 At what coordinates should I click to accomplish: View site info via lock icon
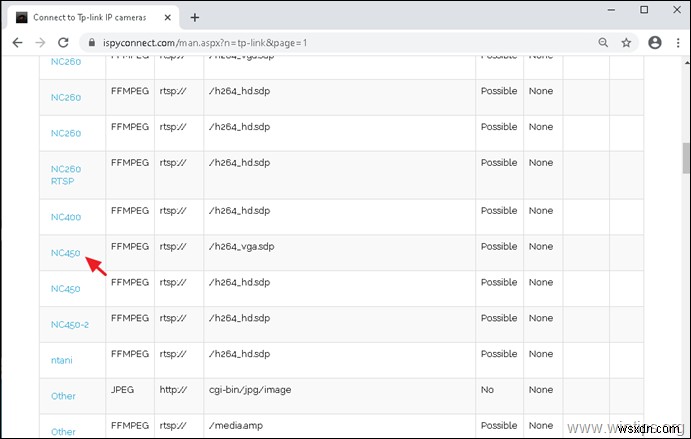coord(90,43)
